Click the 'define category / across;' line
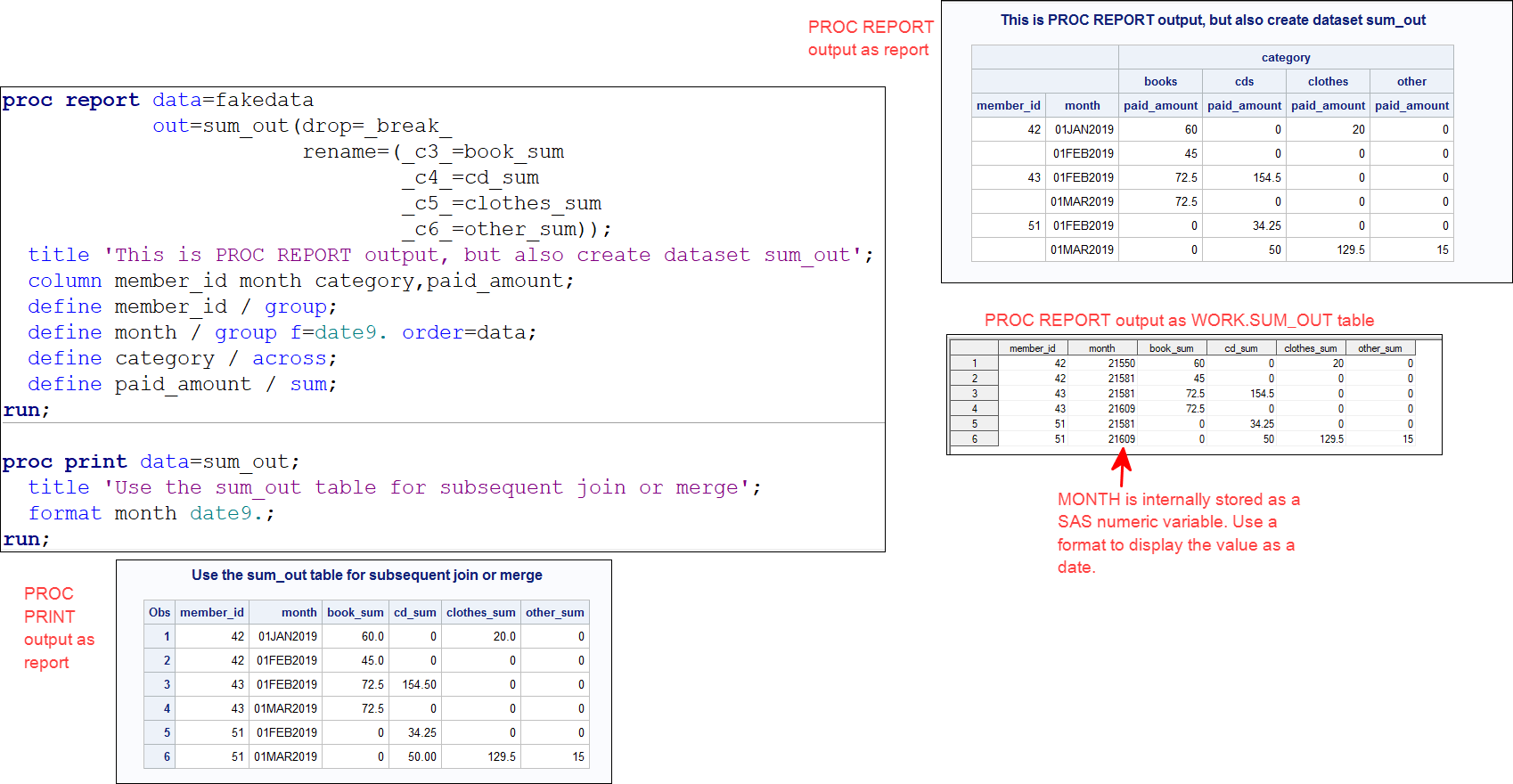 coord(183,359)
